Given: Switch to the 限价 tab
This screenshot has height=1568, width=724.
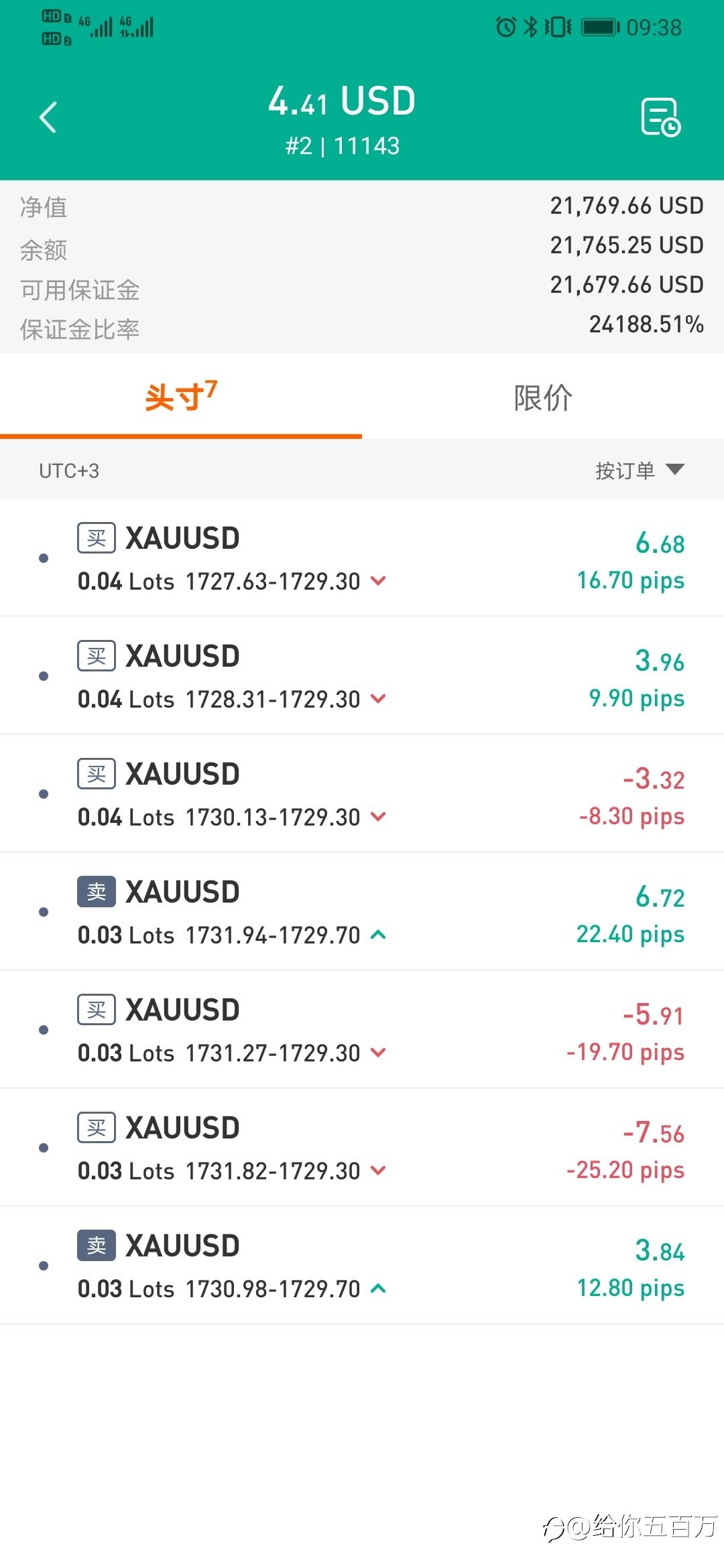Looking at the screenshot, I should pyautogui.click(x=543, y=397).
